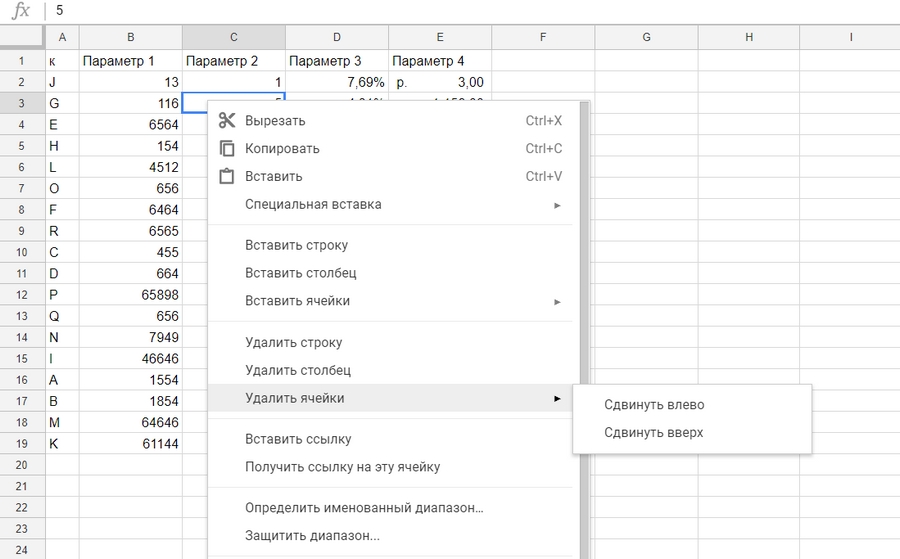The width and height of the screenshot is (900, 559).
Task: Select Вставить столбец menu entry
Action: 300,273
